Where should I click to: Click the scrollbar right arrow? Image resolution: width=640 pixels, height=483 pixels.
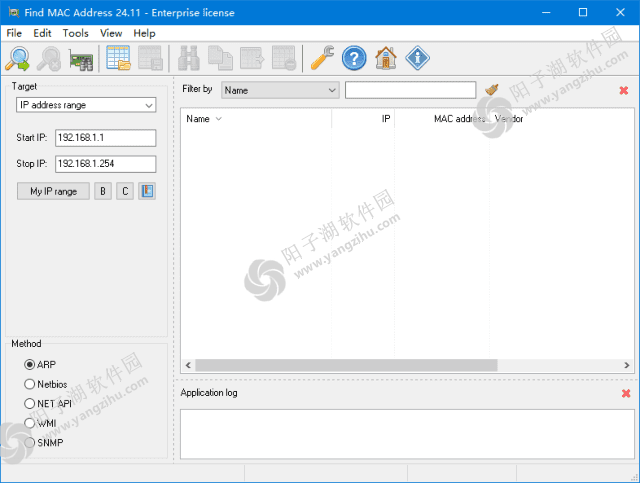627,365
